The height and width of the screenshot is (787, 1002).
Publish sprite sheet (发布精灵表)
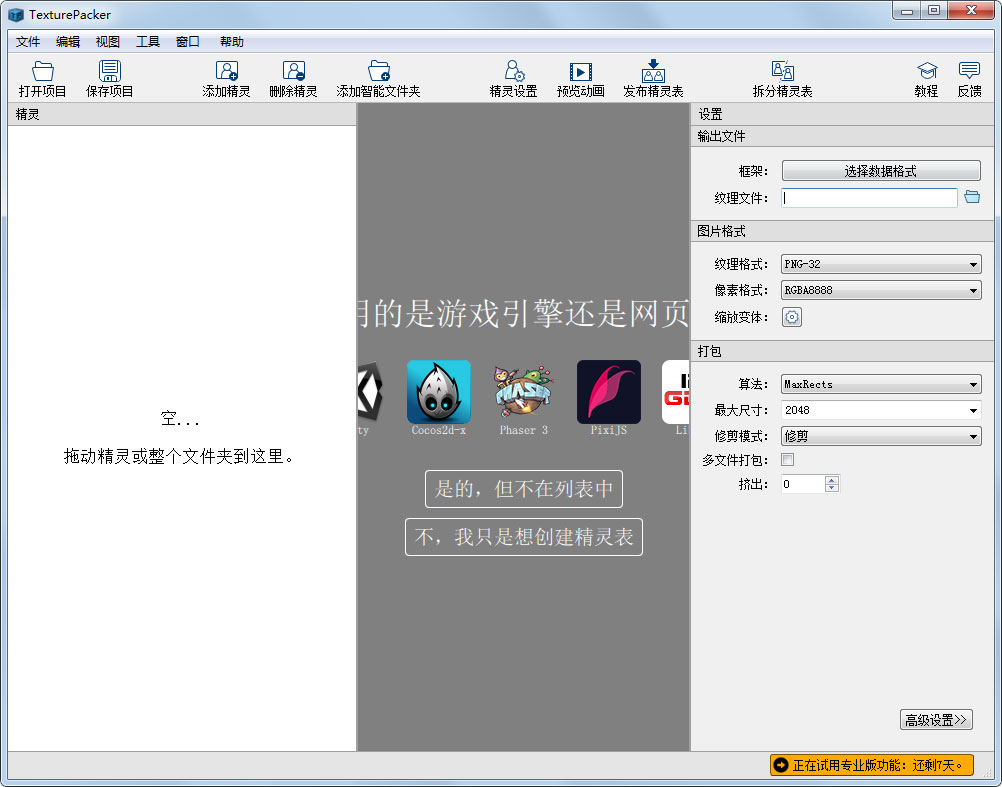[653, 76]
